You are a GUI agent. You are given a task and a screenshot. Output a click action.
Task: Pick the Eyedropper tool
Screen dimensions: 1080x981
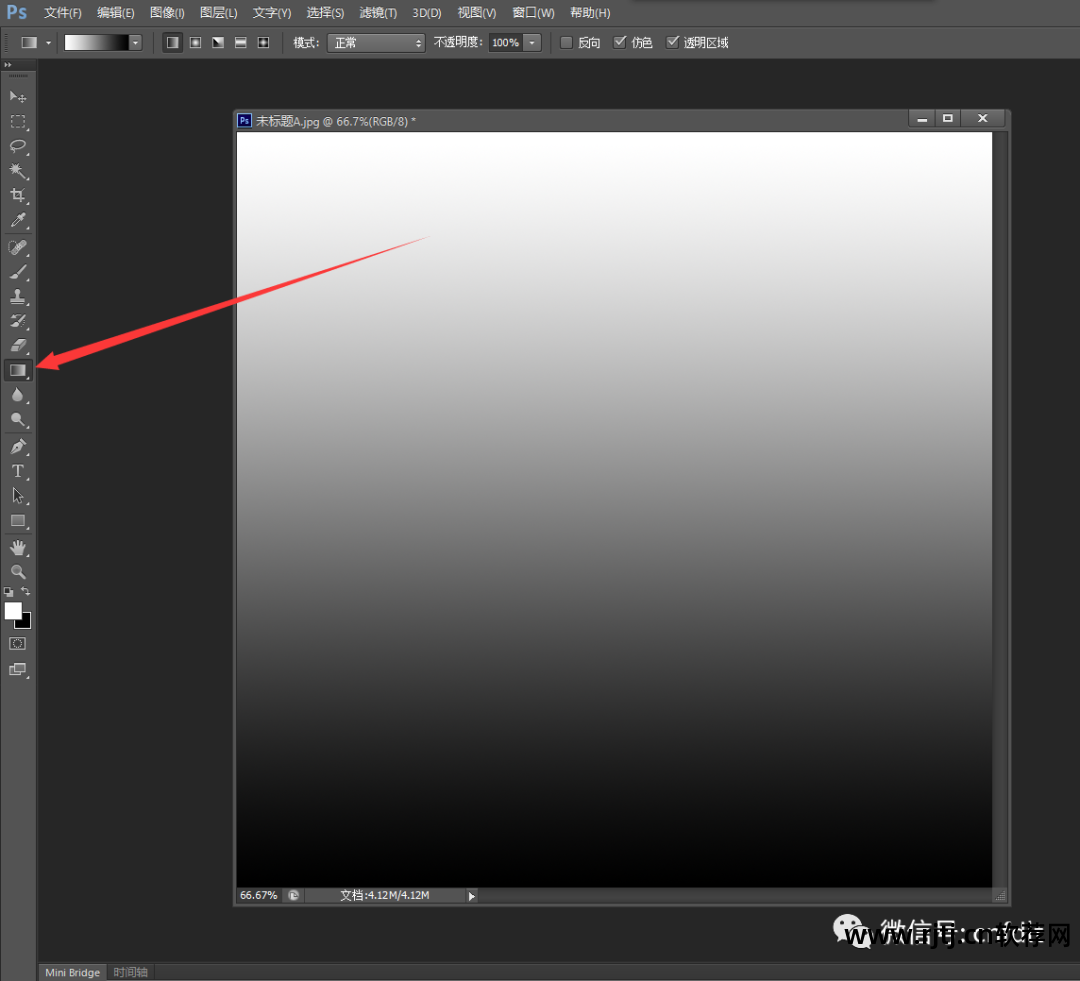[18, 221]
